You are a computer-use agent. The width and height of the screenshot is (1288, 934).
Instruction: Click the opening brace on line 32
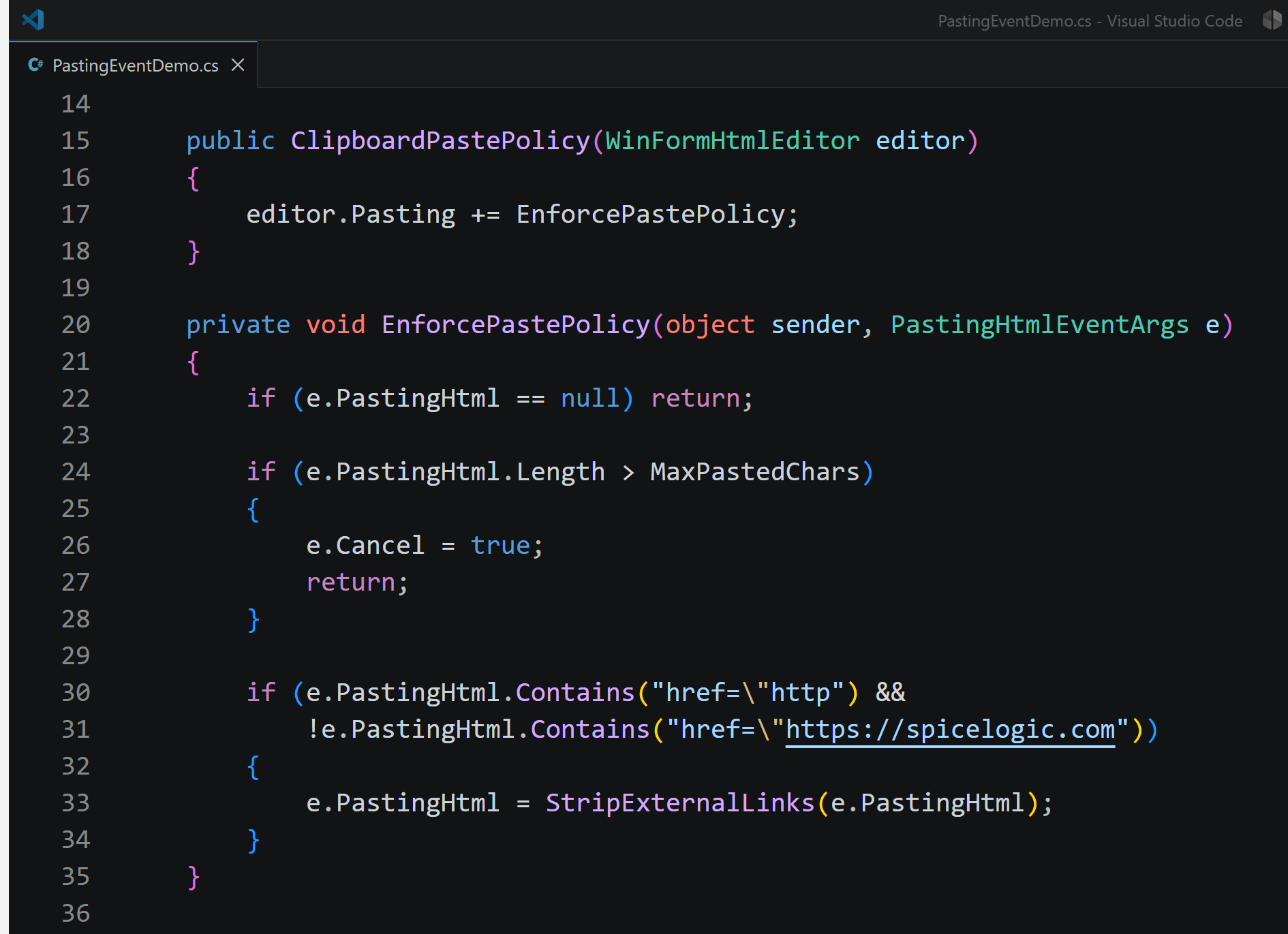click(253, 766)
